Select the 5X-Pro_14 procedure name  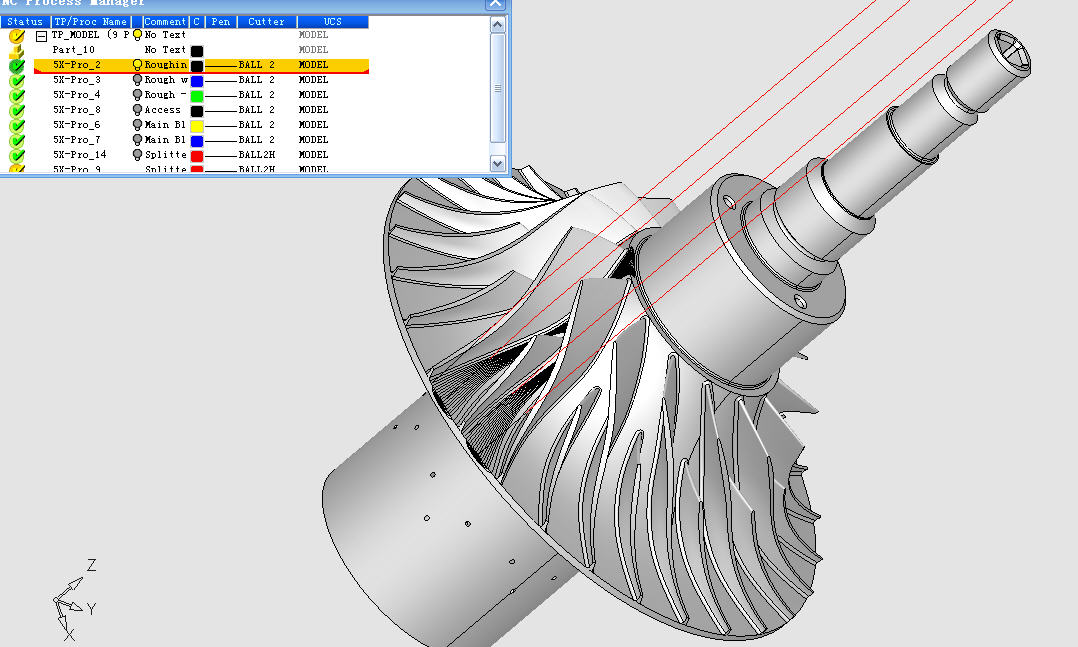click(80, 155)
